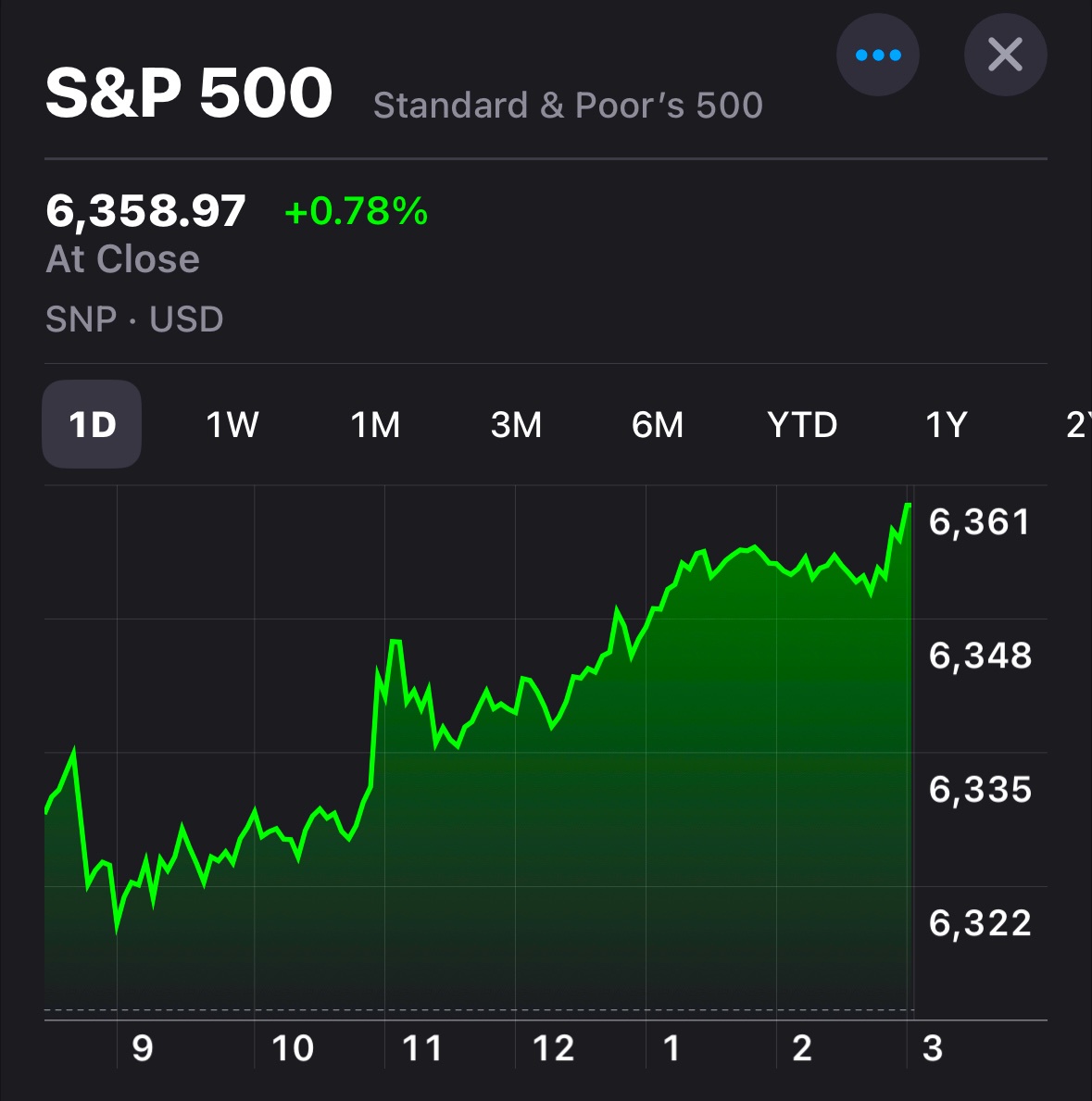Tap the chart's lowest dip near 9
The width and height of the screenshot is (1092, 1101).
click(x=118, y=927)
